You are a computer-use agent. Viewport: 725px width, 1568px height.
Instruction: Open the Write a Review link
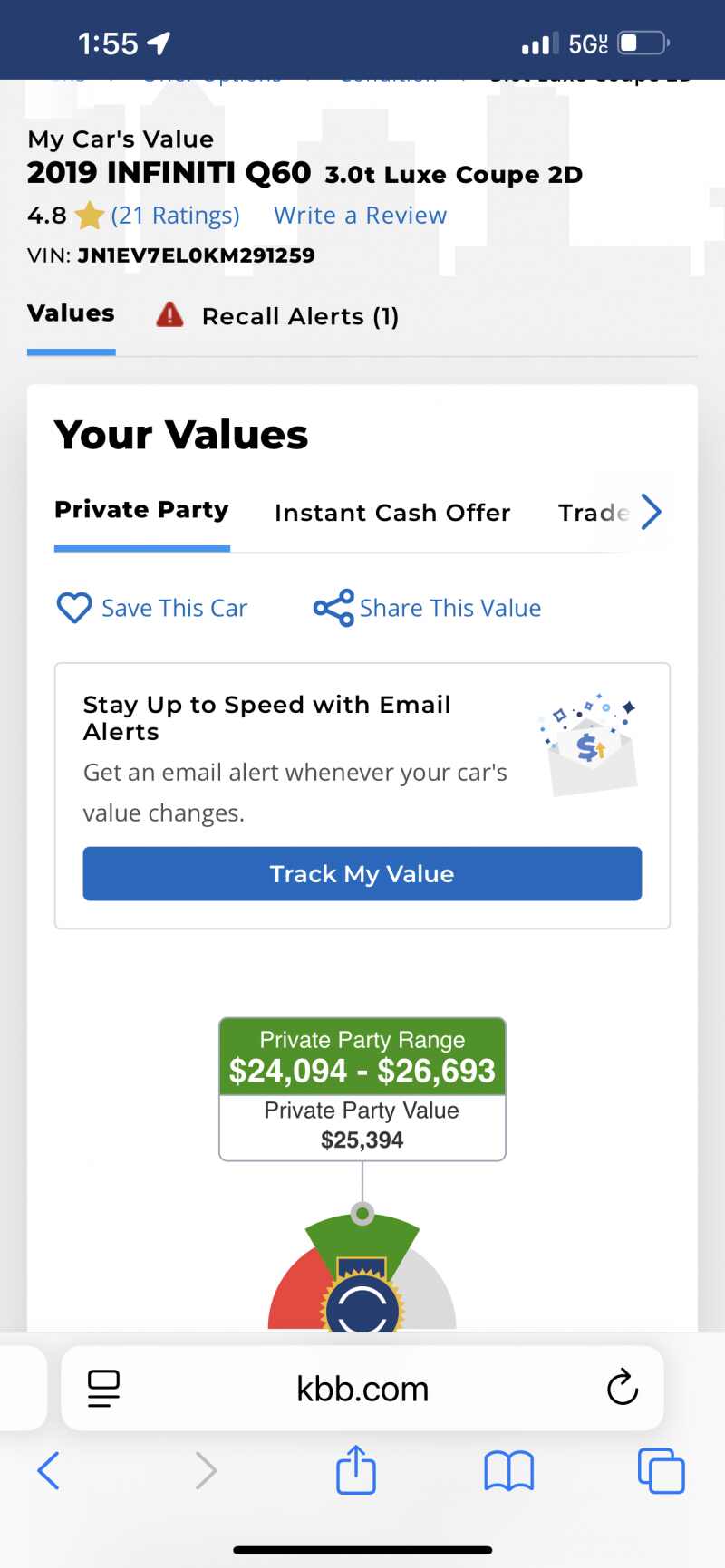coord(360,216)
